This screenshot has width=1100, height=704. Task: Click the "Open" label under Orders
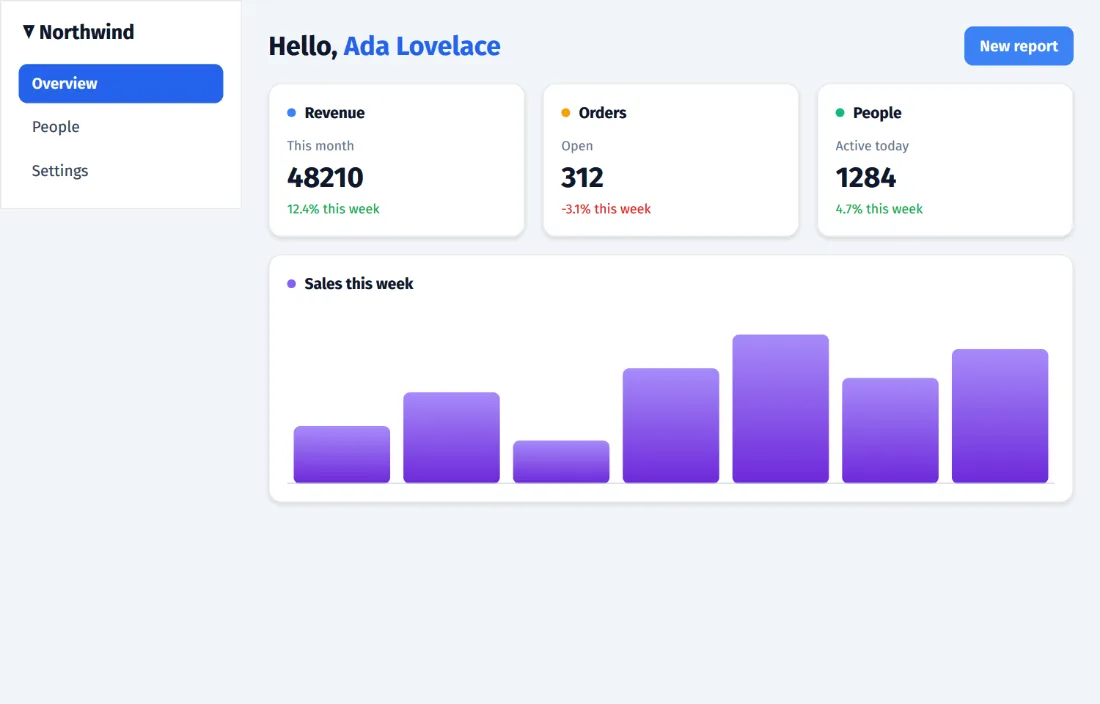(x=577, y=146)
